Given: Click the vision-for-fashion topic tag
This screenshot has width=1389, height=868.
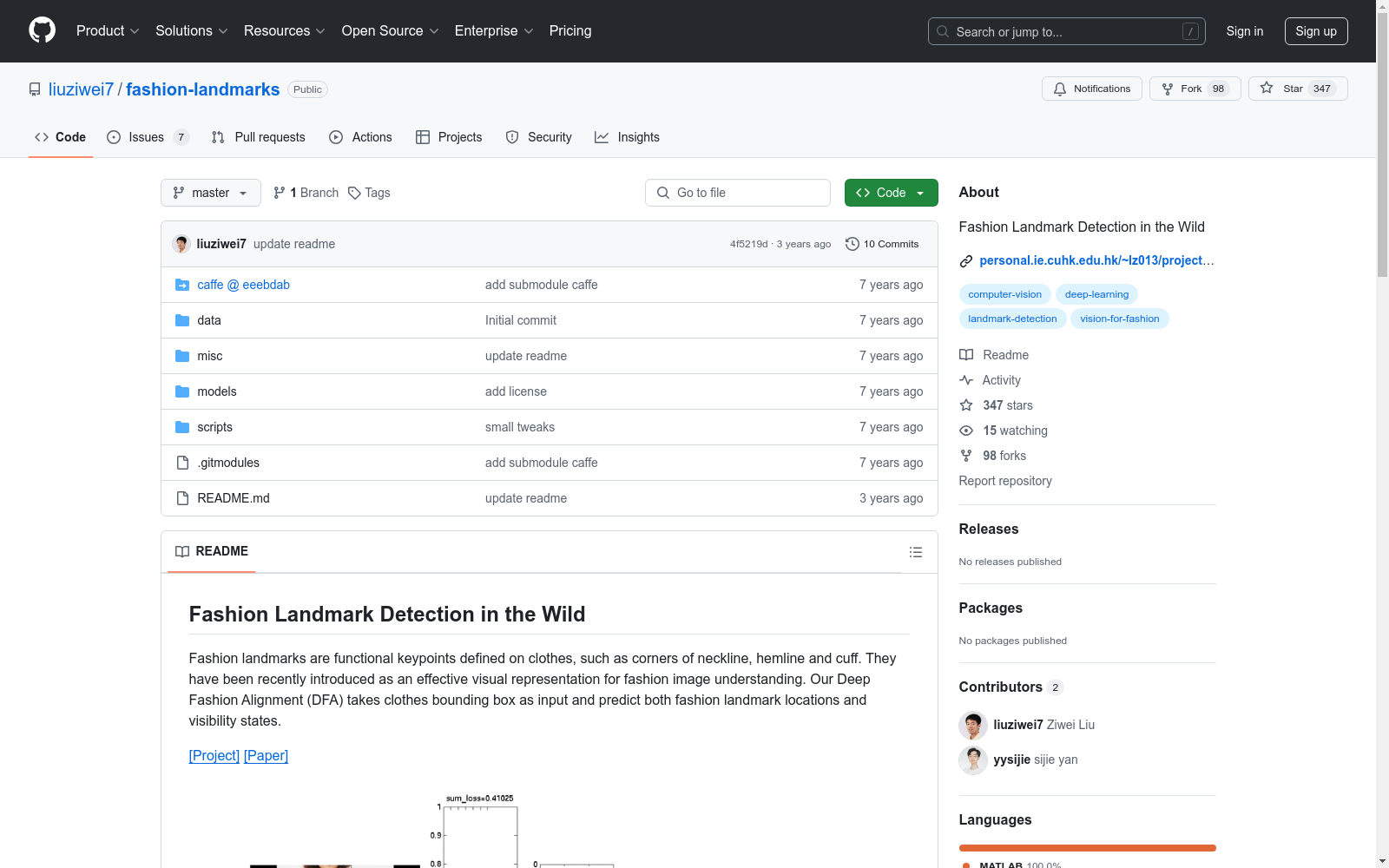Looking at the screenshot, I should pyautogui.click(x=1120, y=319).
